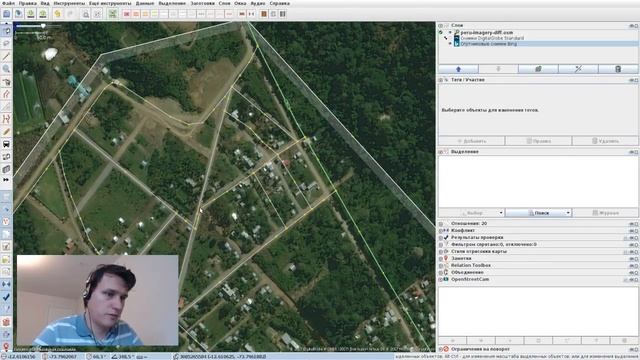Open preferences icon next to search
640x360 pixels.
[97, 14]
